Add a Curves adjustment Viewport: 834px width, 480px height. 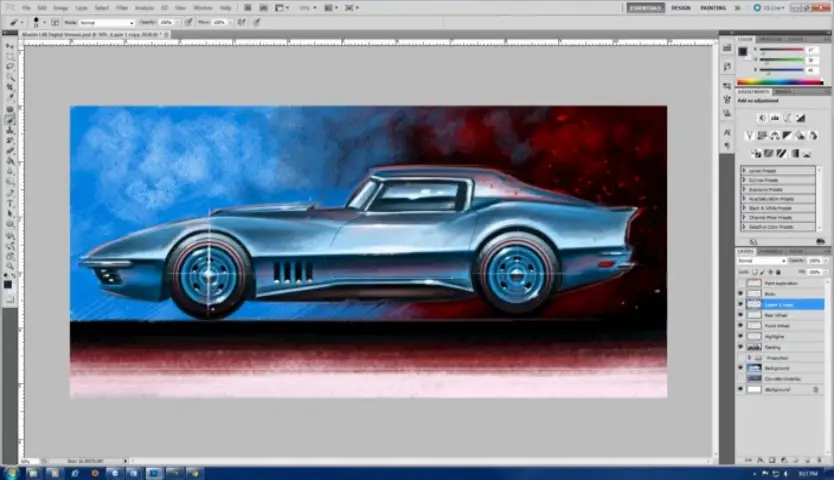click(787, 118)
